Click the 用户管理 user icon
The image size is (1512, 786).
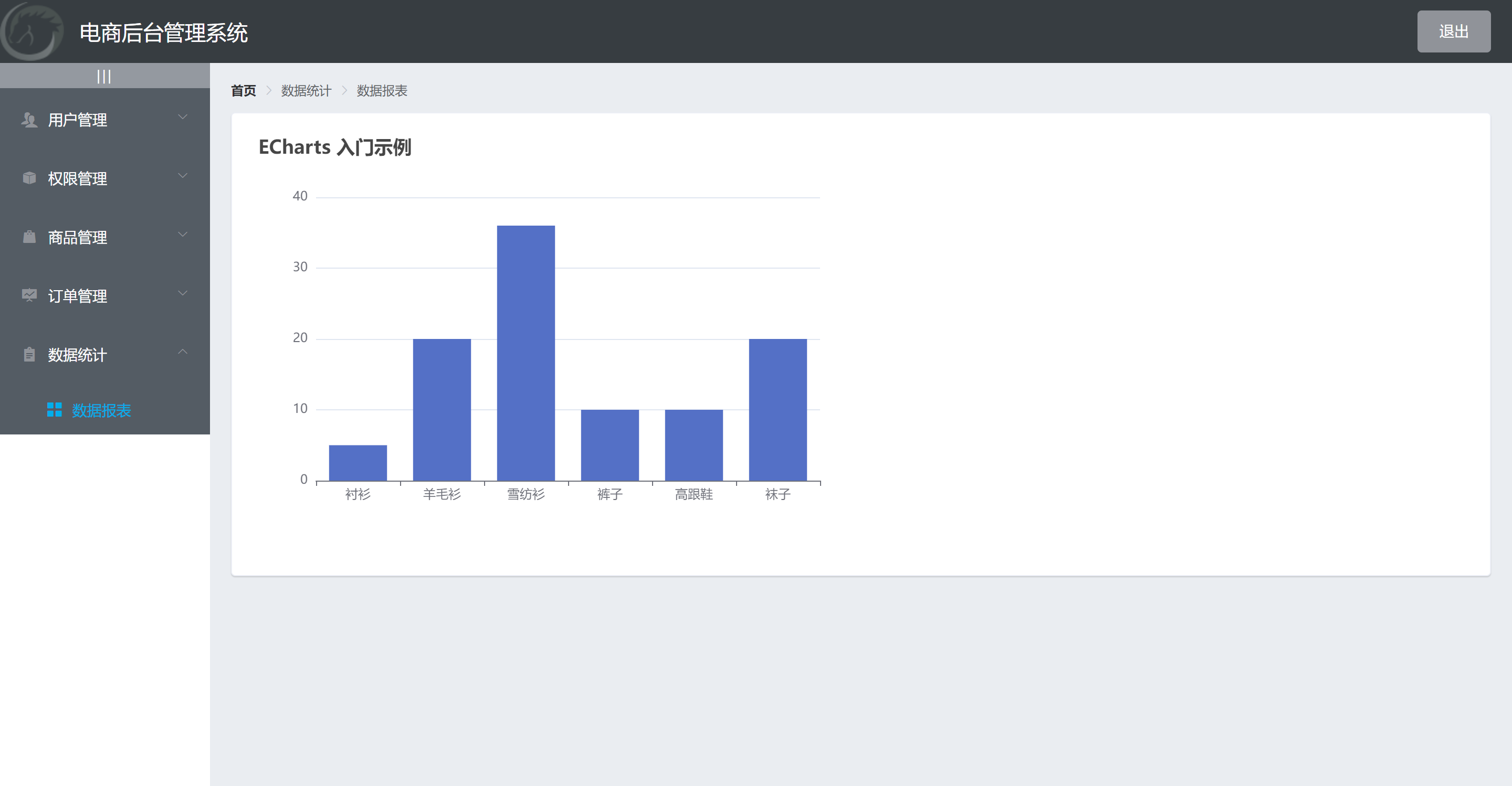[x=29, y=120]
